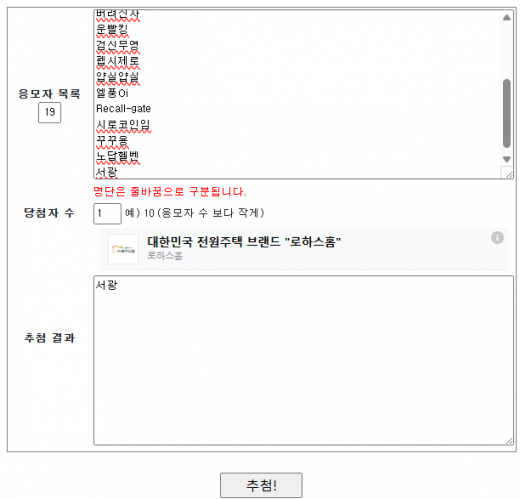Click the 노답헬벤 entry in the list
The width and height of the screenshot is (520, 499).
pyautogui.click(x=118, y=156)
